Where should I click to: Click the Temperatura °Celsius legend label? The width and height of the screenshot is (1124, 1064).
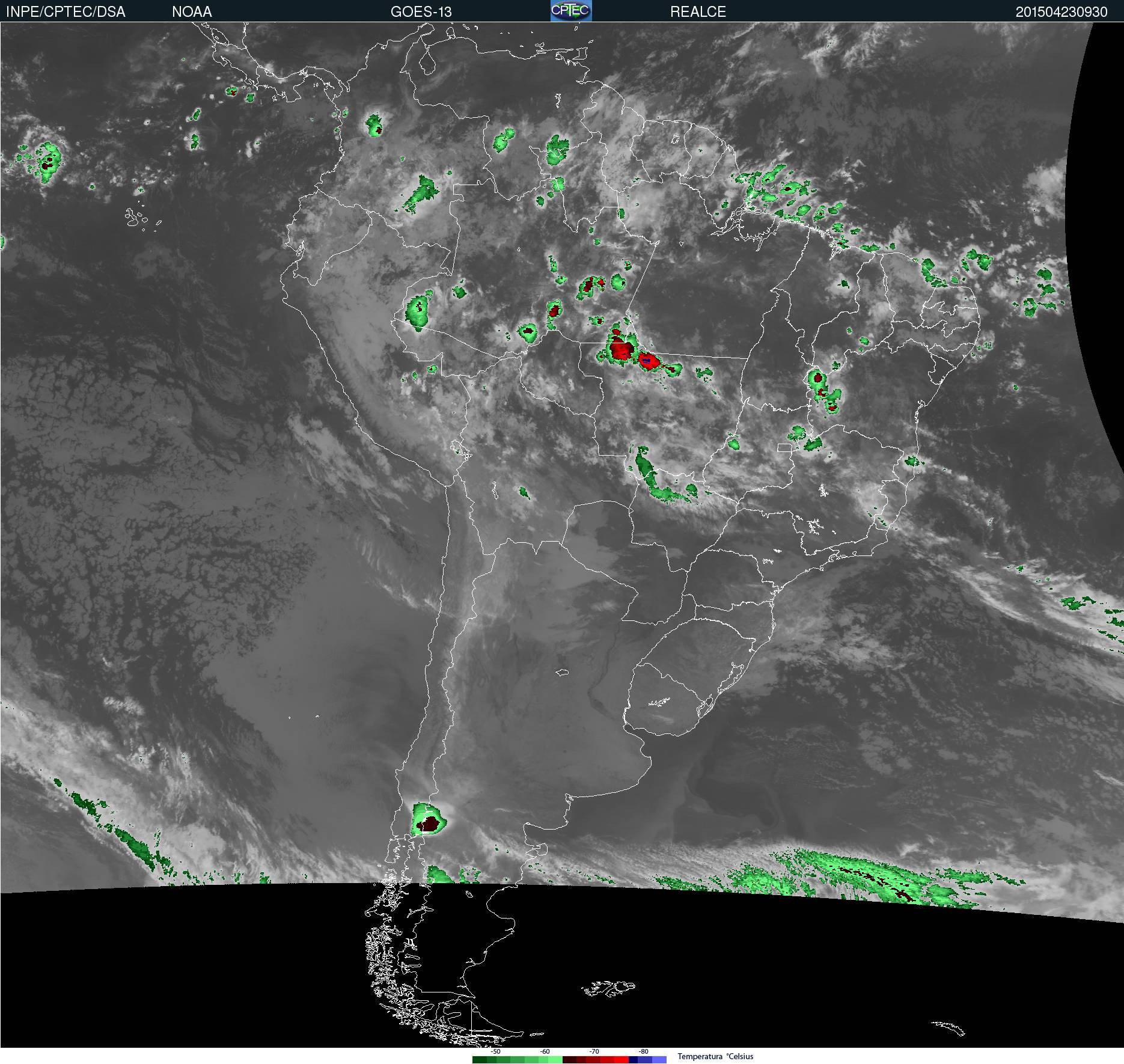pyautogui.click(x=715, y=1056)
